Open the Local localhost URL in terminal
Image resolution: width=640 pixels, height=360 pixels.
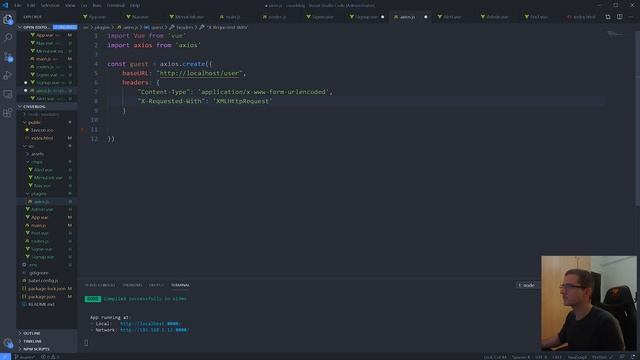point(150,324)
